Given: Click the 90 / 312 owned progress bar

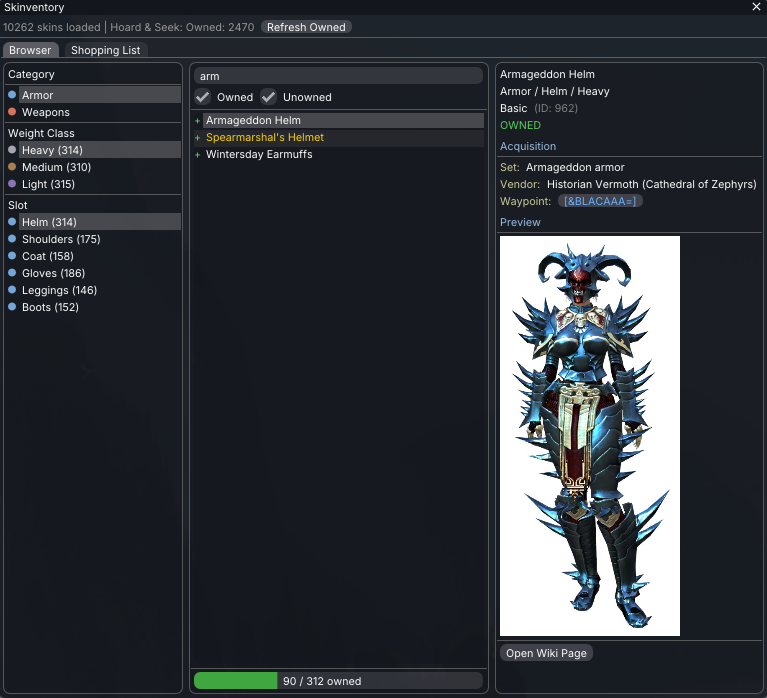Looking at the screenshot, I should click(x=338, y=681).
